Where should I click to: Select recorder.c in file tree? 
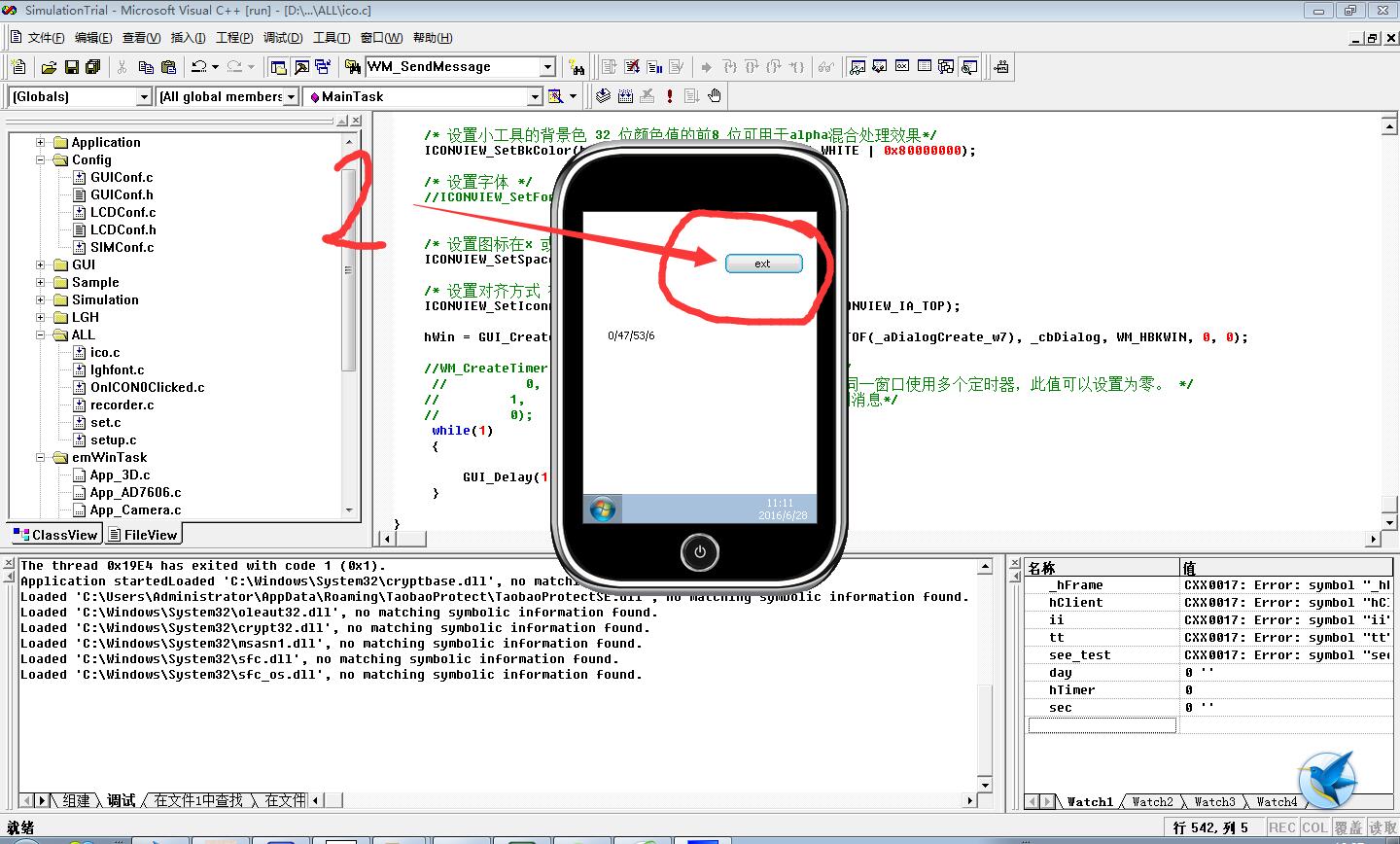click(x=122, y=404)
